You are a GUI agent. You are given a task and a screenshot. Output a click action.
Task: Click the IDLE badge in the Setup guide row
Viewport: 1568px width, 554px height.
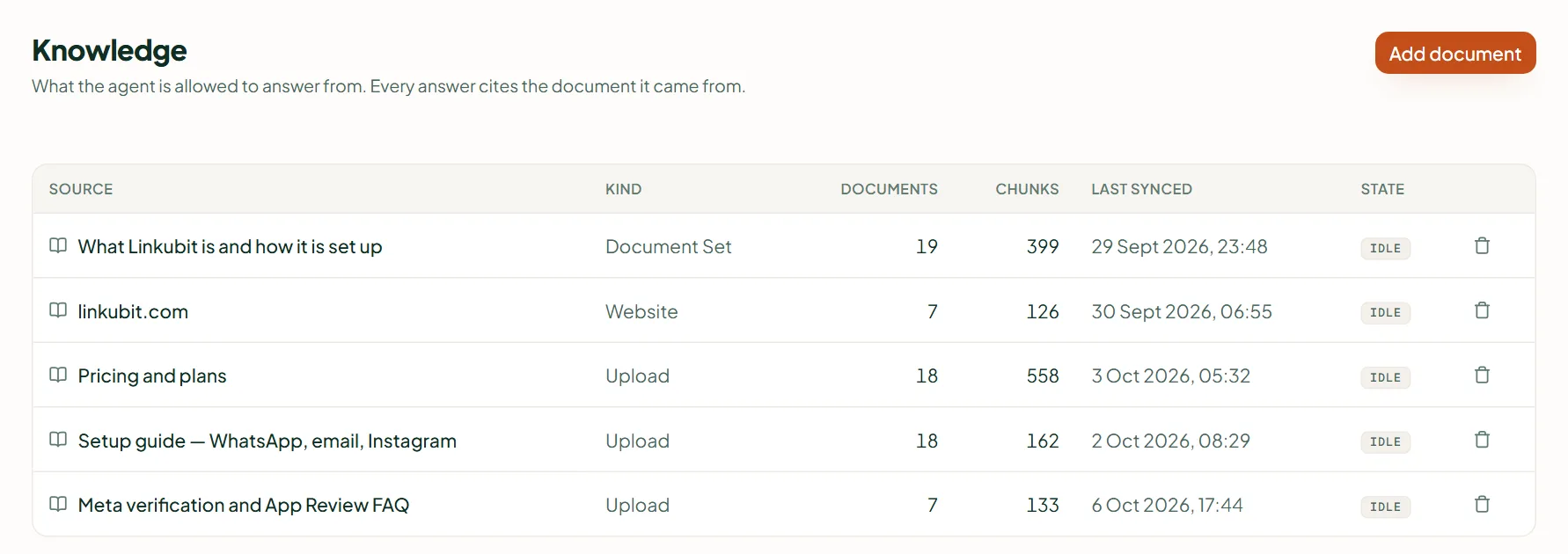[x=1385, y=441]
